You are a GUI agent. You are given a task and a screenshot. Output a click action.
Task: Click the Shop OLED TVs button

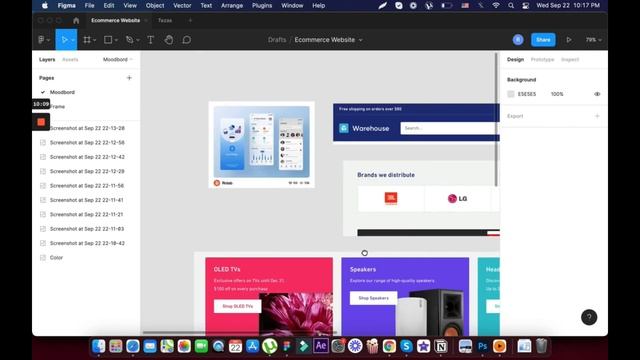click(238, 306)
